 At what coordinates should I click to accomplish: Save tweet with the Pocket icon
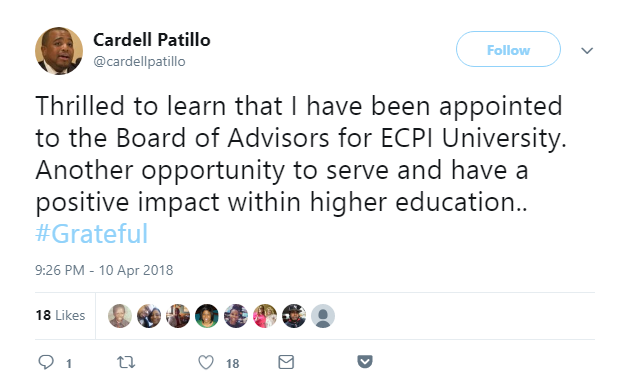point(365,362)
